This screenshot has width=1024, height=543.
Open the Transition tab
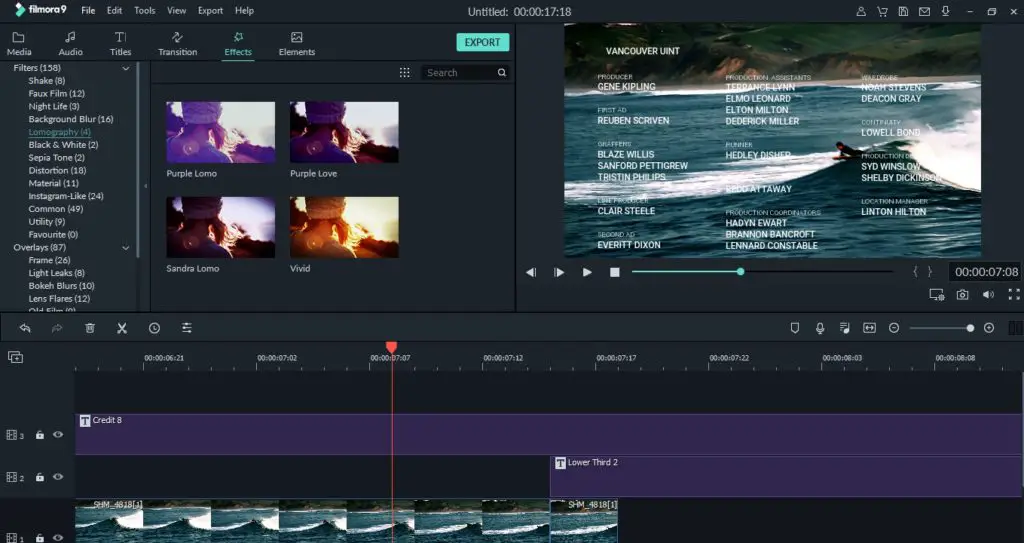[177, 44]
